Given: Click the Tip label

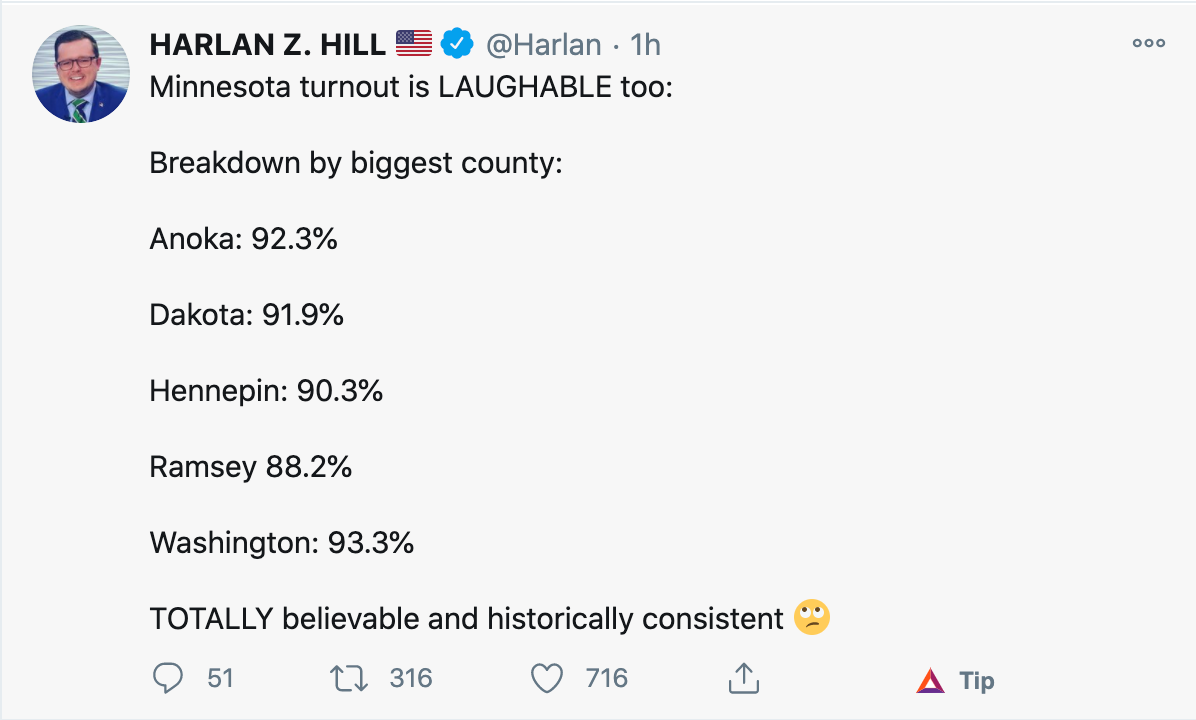Looking at the screenshot, I should click(x=977, y=681).
